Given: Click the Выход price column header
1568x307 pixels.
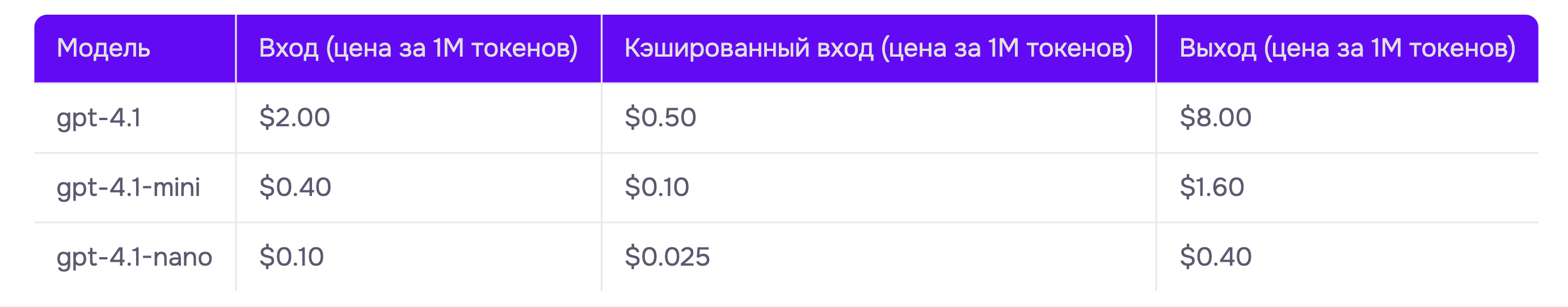Looking at the screenshot, I should [x=1348, y=49].
